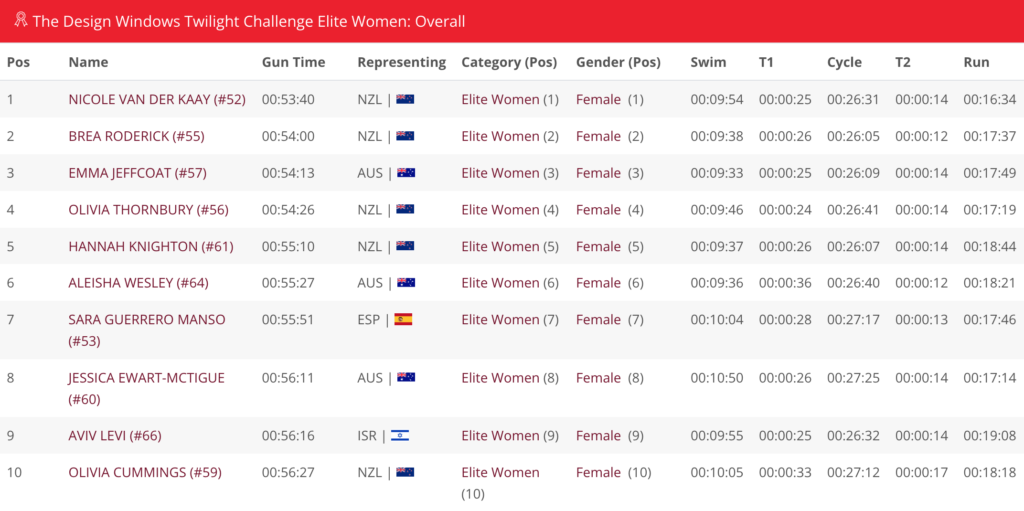Click Female gender link in row 4
Screen dimensions: 1024x511
(x=598, y=210)
